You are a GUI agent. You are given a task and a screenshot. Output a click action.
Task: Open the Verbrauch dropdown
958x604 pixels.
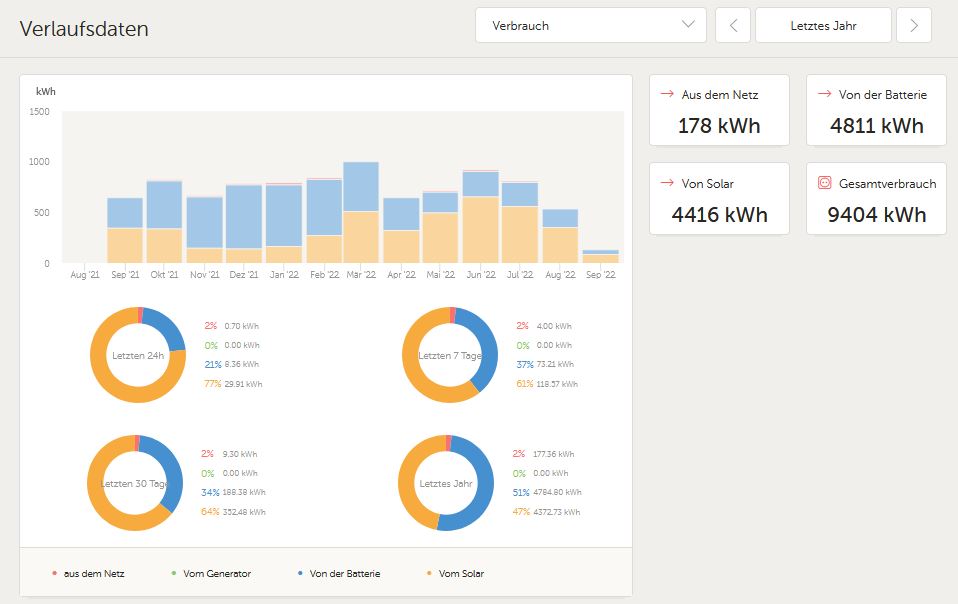coord(591,26)
